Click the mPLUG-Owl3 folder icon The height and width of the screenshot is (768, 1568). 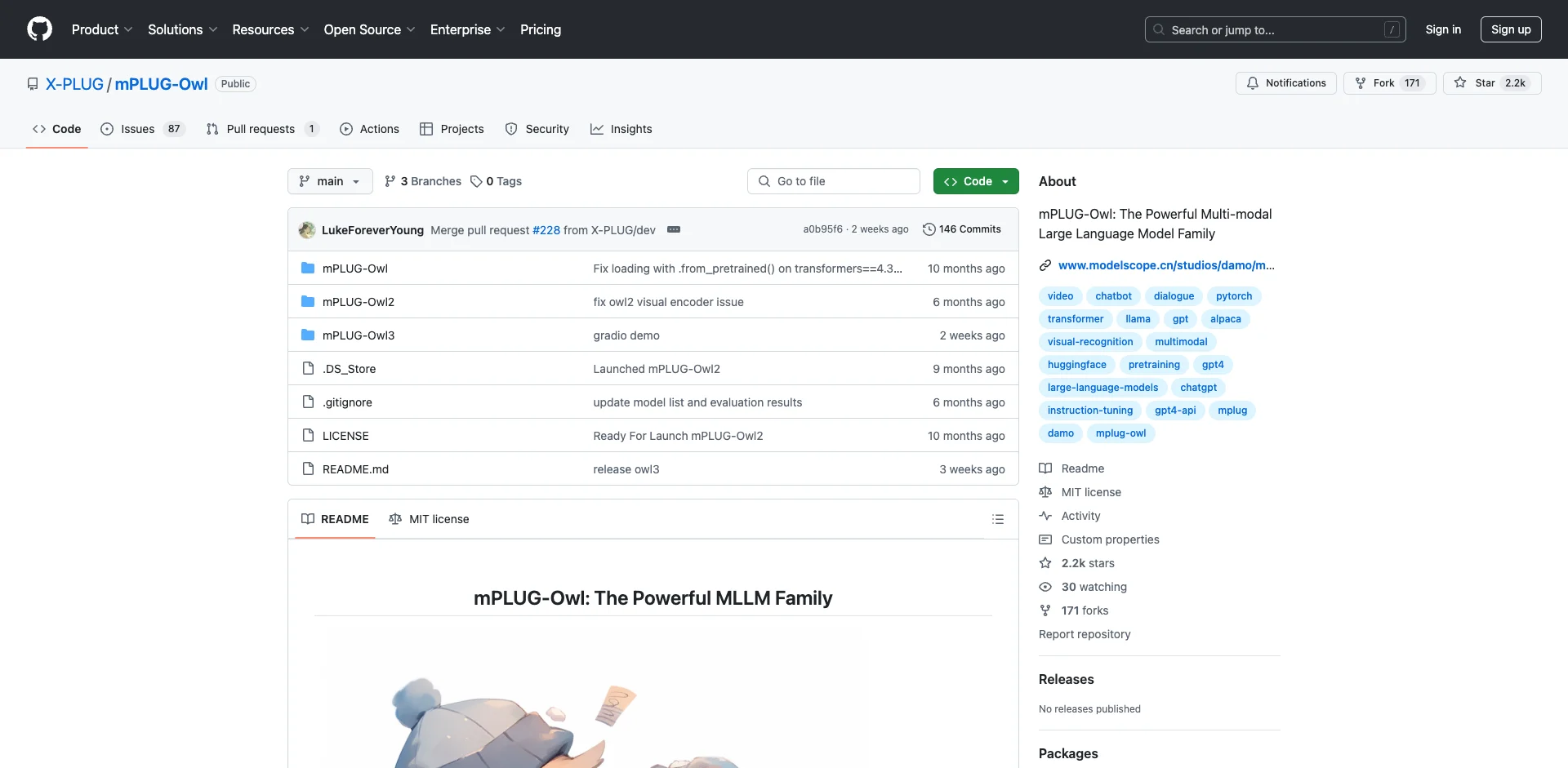(308, 335)
